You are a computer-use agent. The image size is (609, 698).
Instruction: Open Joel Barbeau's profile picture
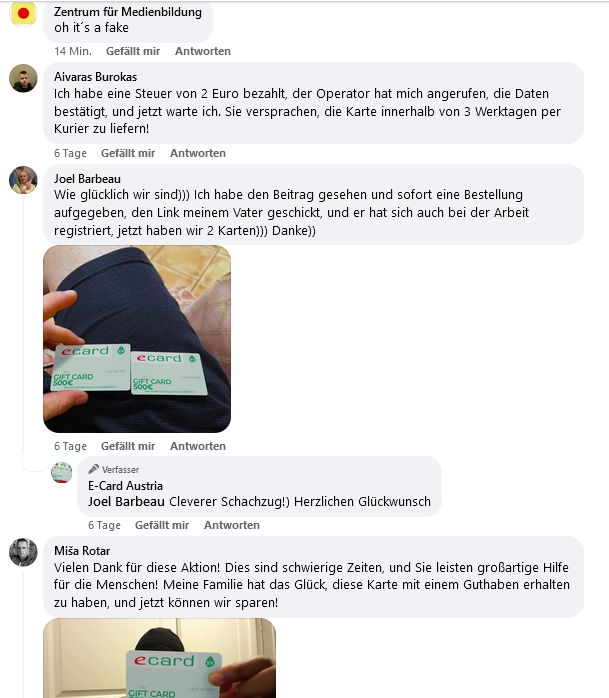(x=23, y=180)
